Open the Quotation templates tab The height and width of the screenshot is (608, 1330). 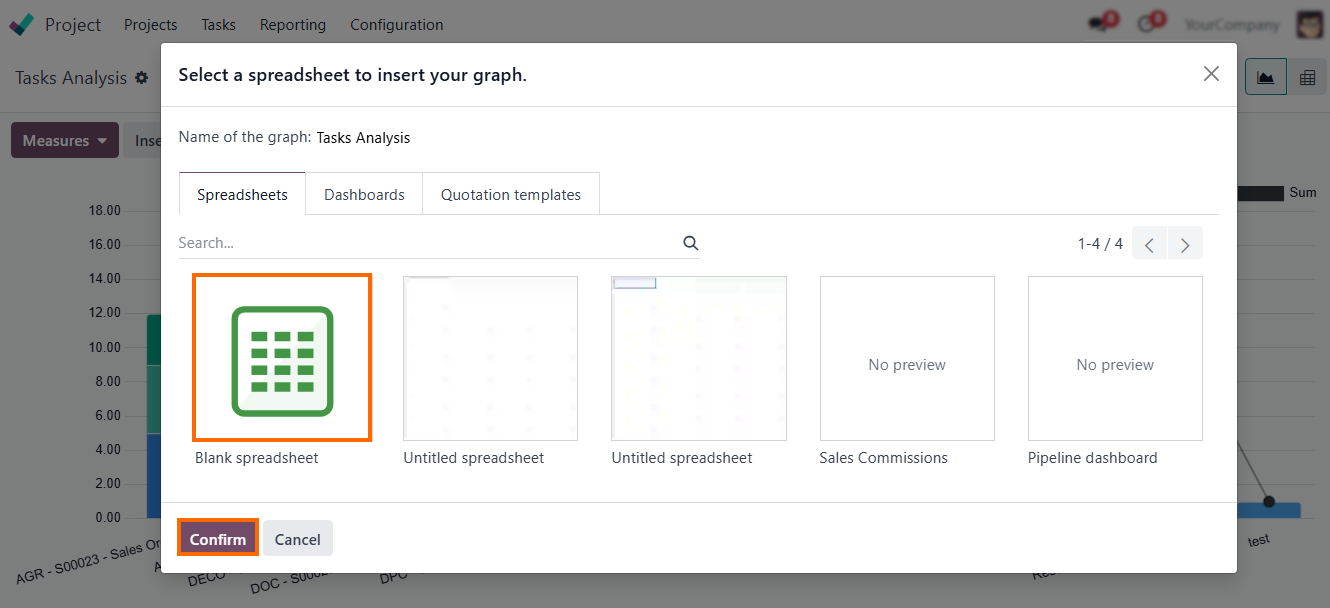tap(510, 195)
